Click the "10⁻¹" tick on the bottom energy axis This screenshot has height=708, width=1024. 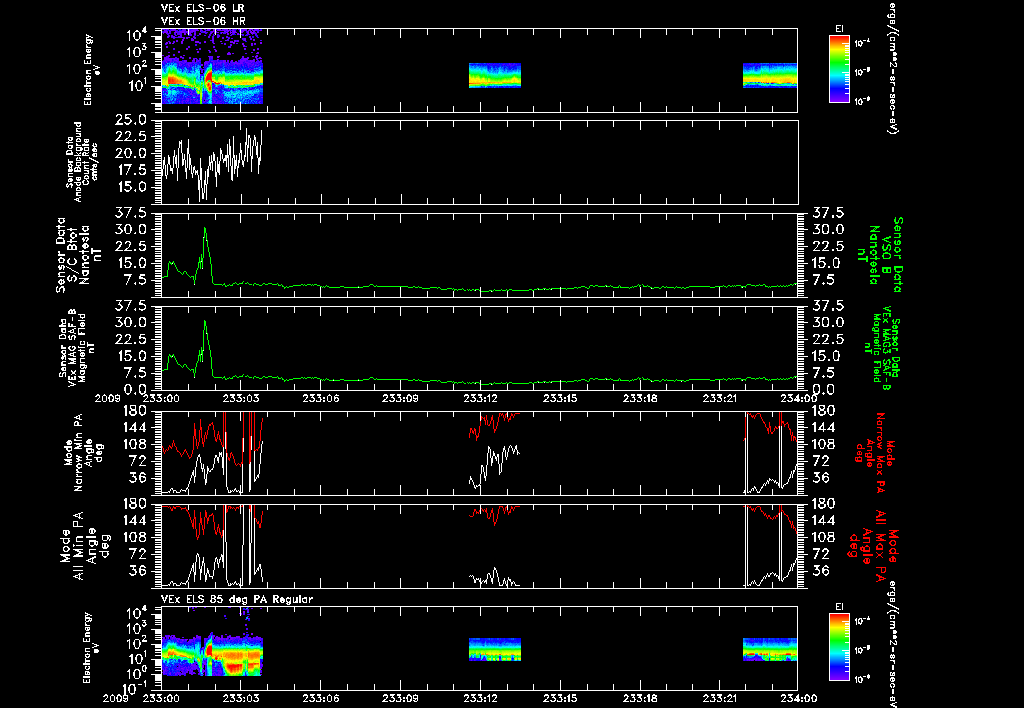(138, 688)
